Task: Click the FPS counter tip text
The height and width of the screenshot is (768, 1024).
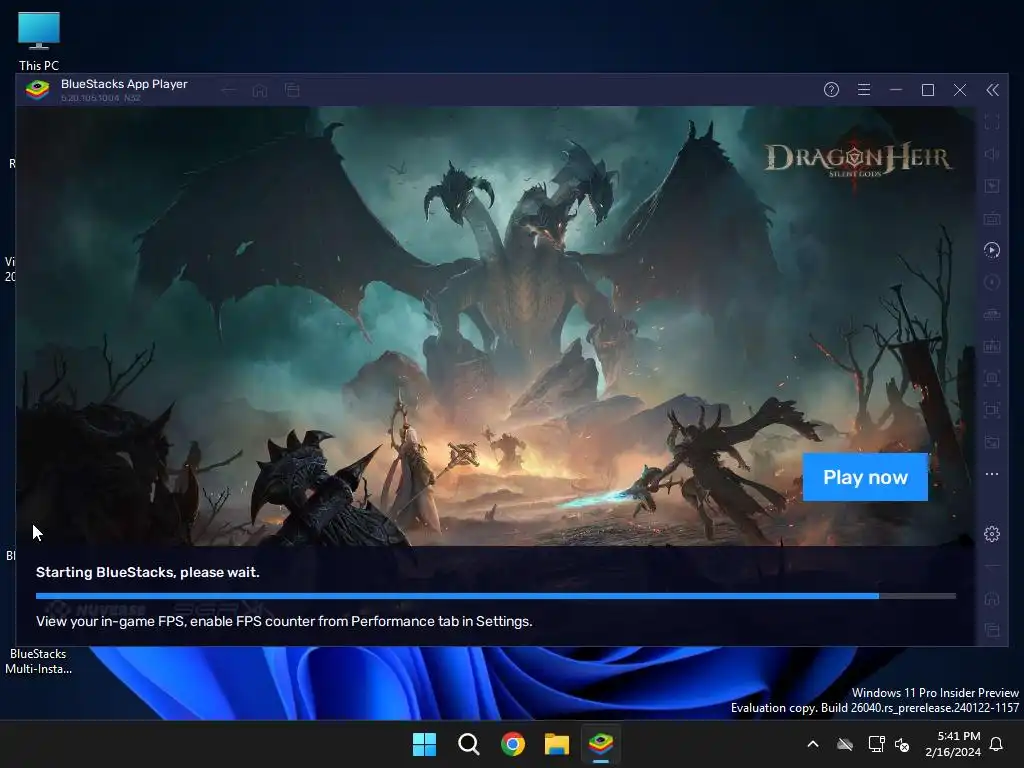Action: point(284,622)
